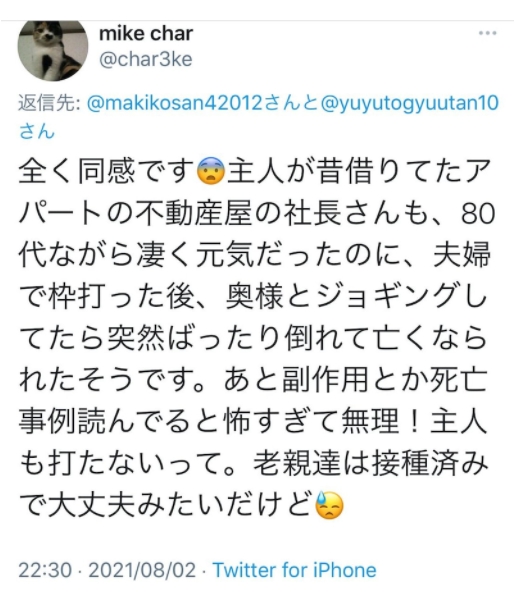Screen dimensions: 517x594
Task: Click tweet line 事例読んでると怖すぎて無理
Action: (x=253, y=421)
